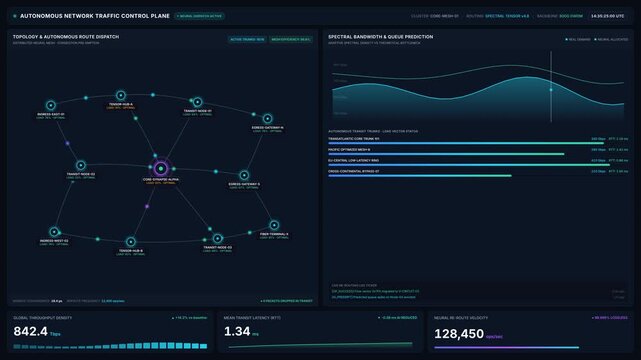The image size is (641, 360).
Task: Click purple packet dot below CORE-SYNAPSE-ALPHA
Action: (147, 206)
